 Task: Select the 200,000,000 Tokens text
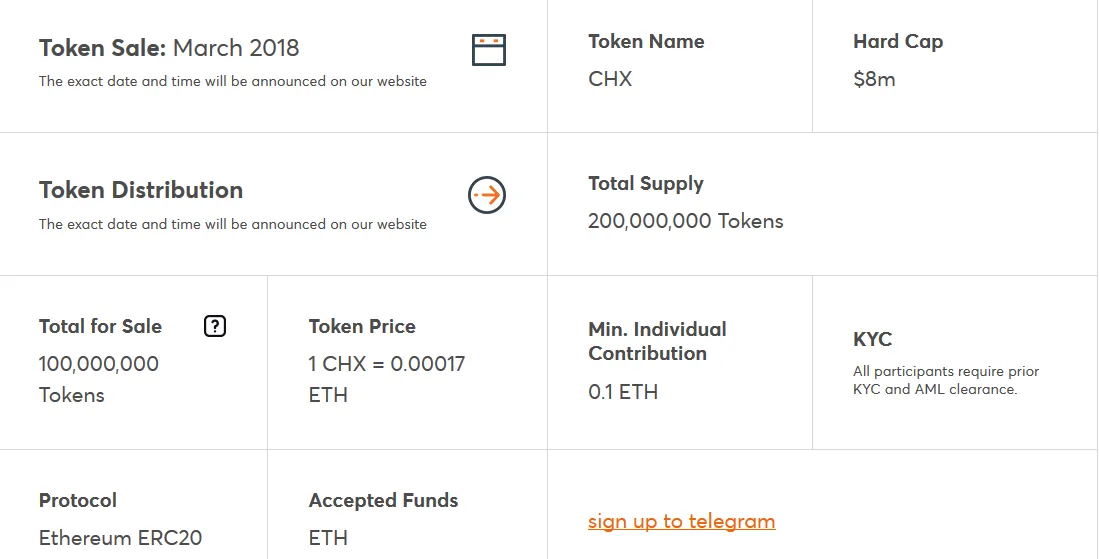pyautogui.click(x=685, y=221)
